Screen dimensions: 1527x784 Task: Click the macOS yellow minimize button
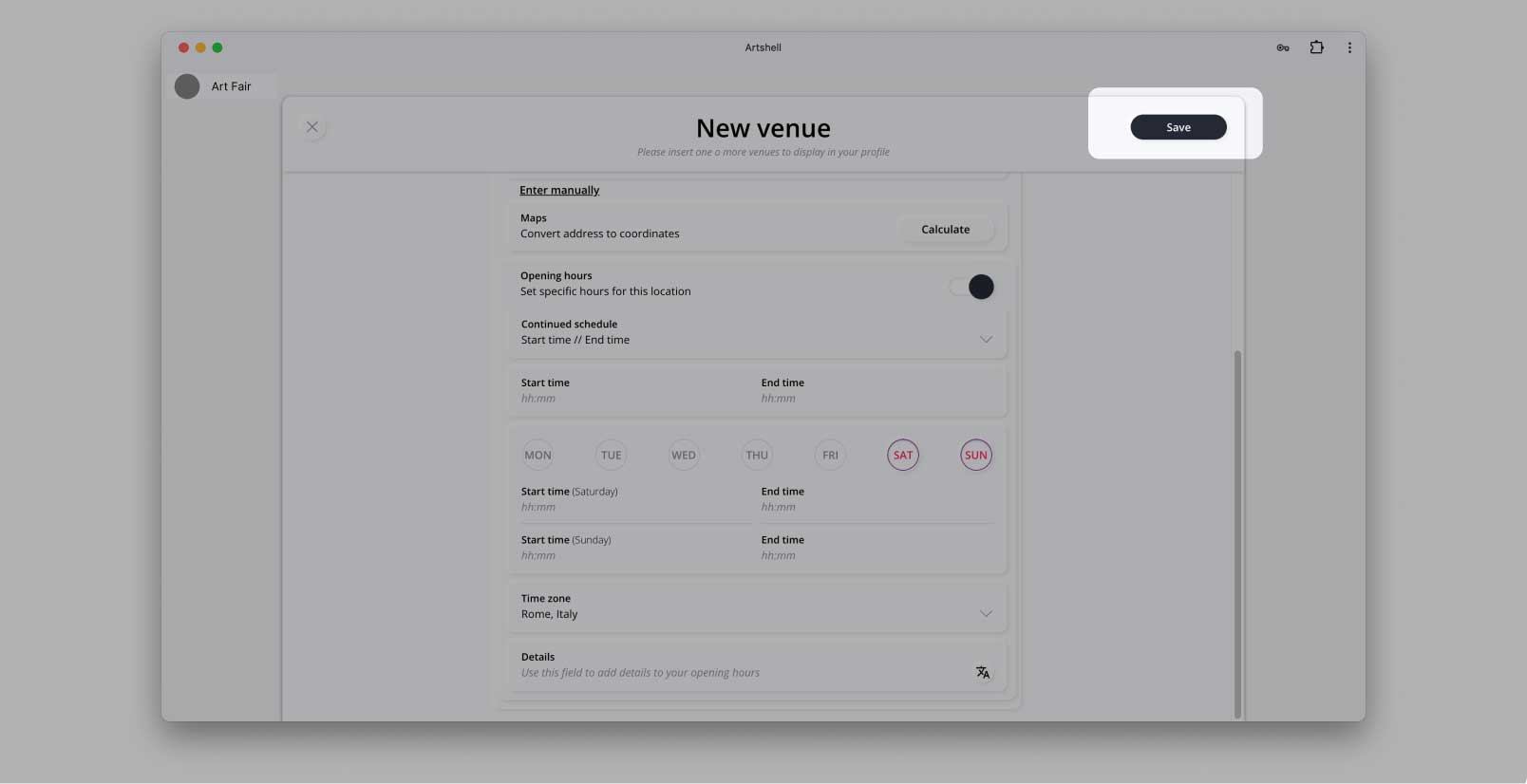click(200, 47)
